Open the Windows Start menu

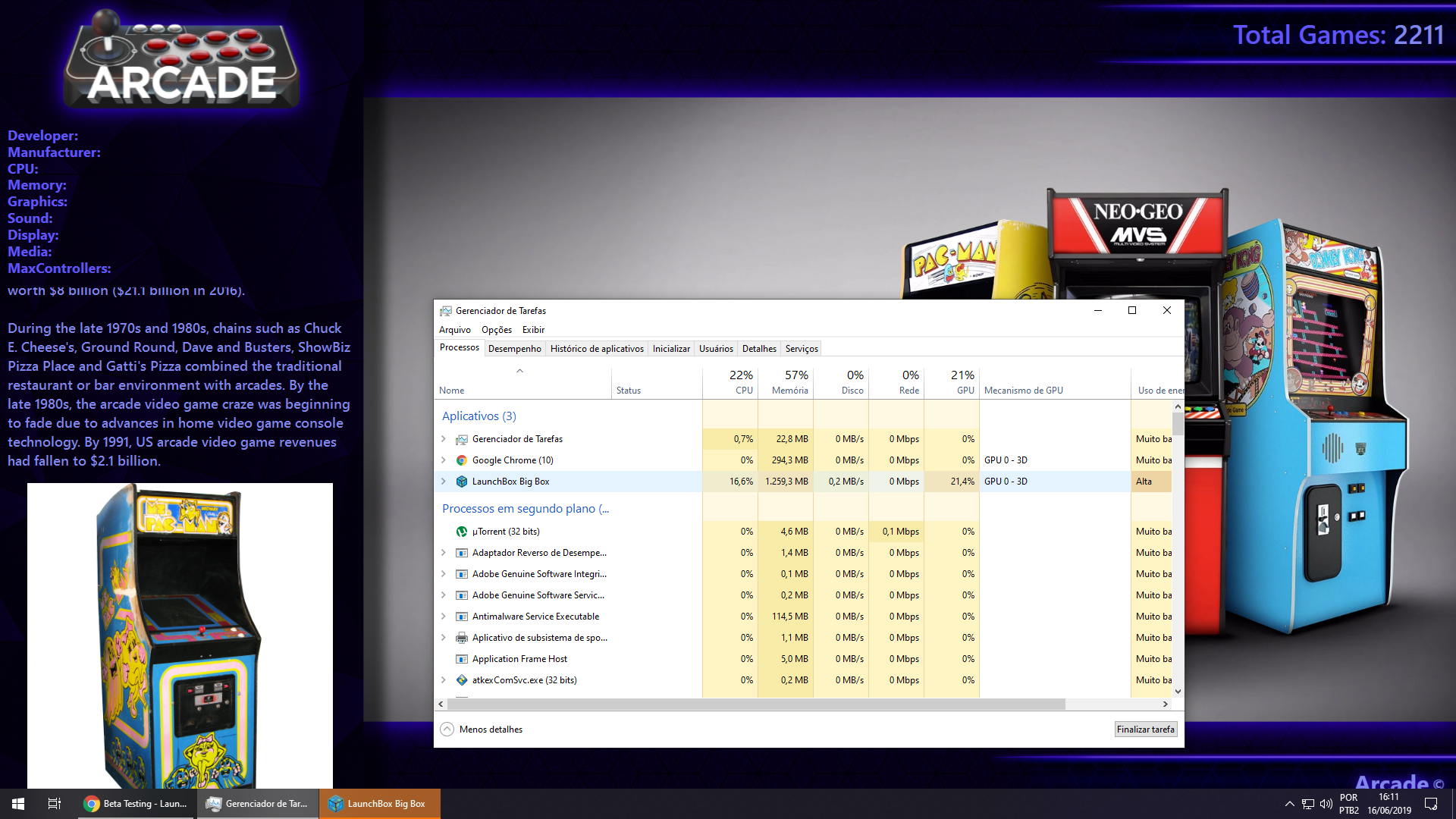click(x=18, y=804)
